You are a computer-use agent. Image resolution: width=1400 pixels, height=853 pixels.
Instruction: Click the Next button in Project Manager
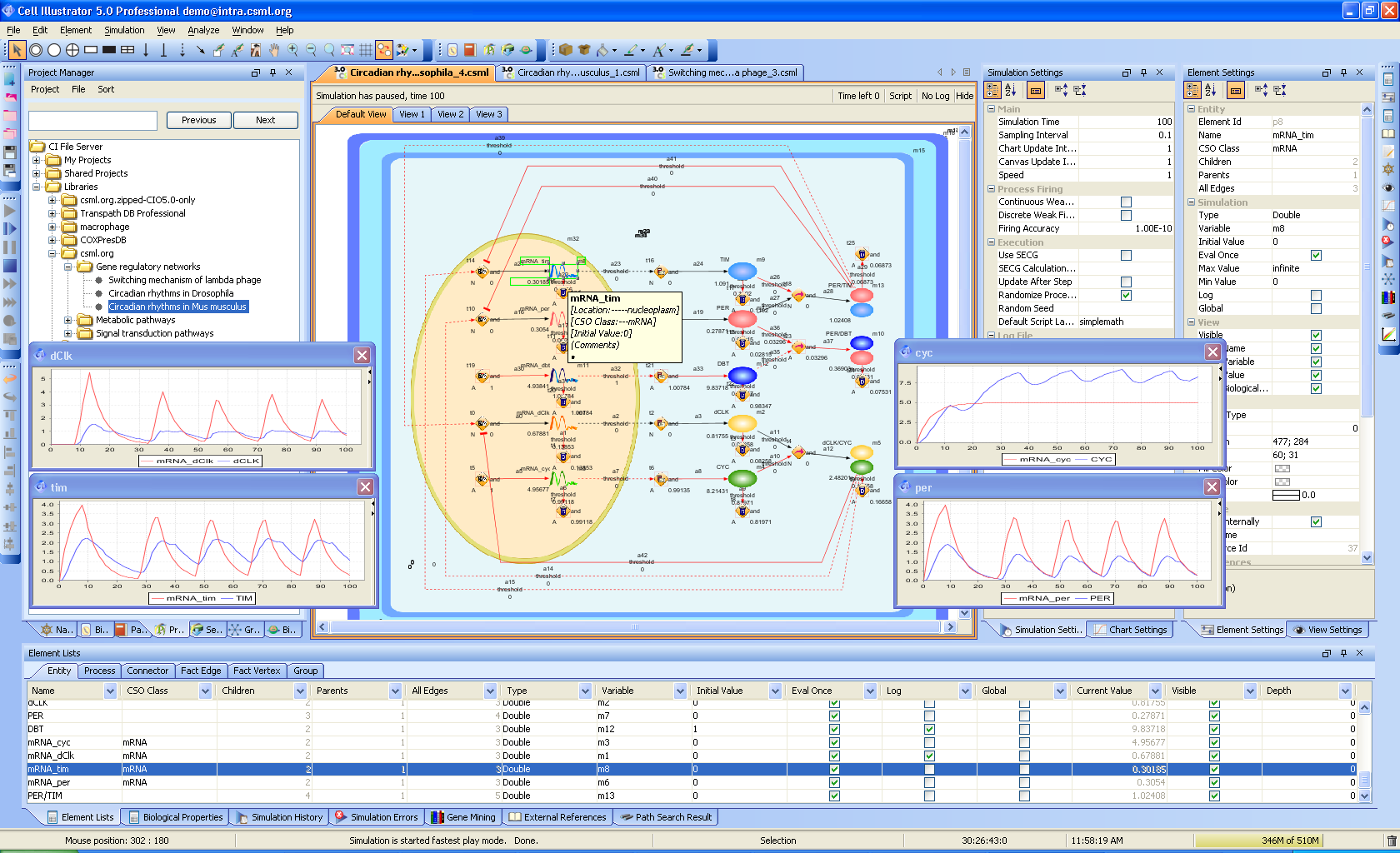(x=265, y=120)
